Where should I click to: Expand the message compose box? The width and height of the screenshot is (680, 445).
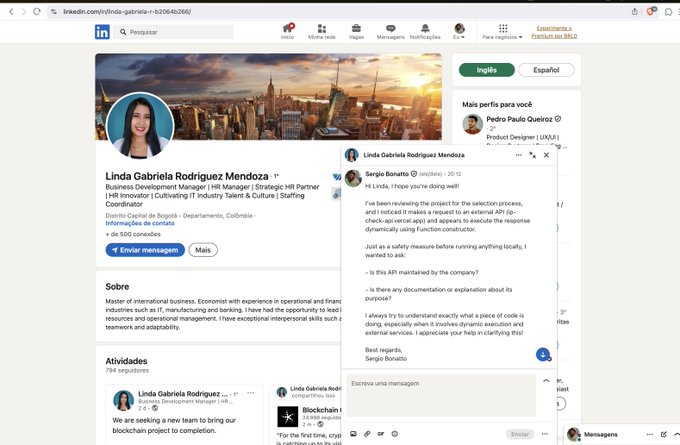click(546, 380)
